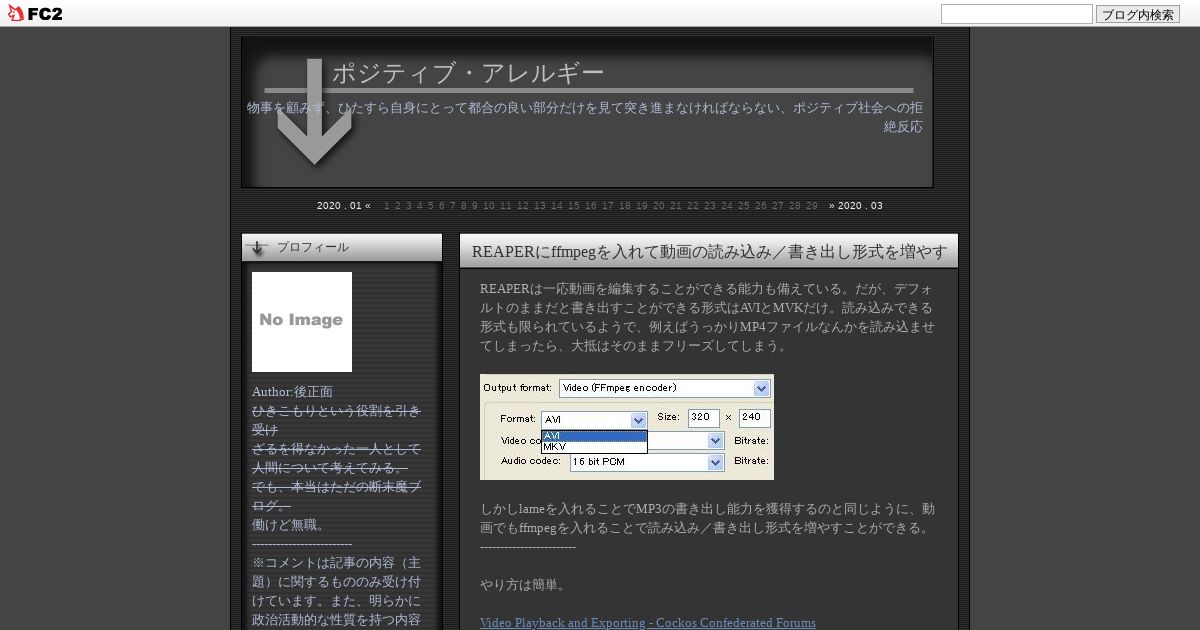Click the 働けど無職。 profile line
The width and height of the screenshot is (1200, 630).
289,525
